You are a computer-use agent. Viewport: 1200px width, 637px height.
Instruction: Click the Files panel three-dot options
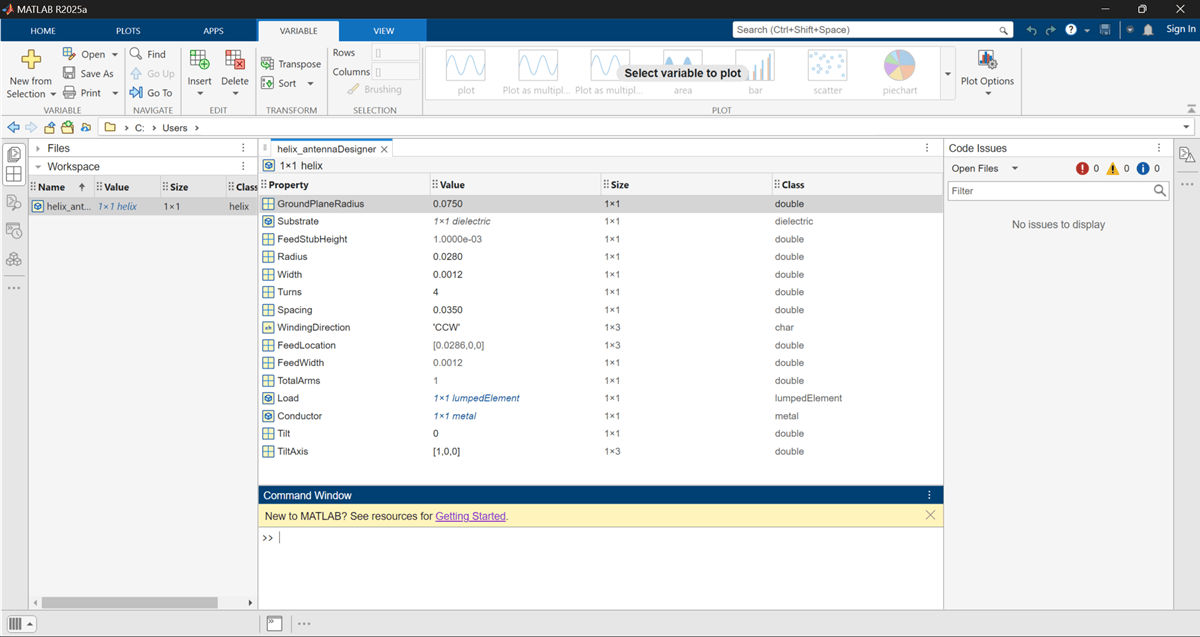[243, 148]
